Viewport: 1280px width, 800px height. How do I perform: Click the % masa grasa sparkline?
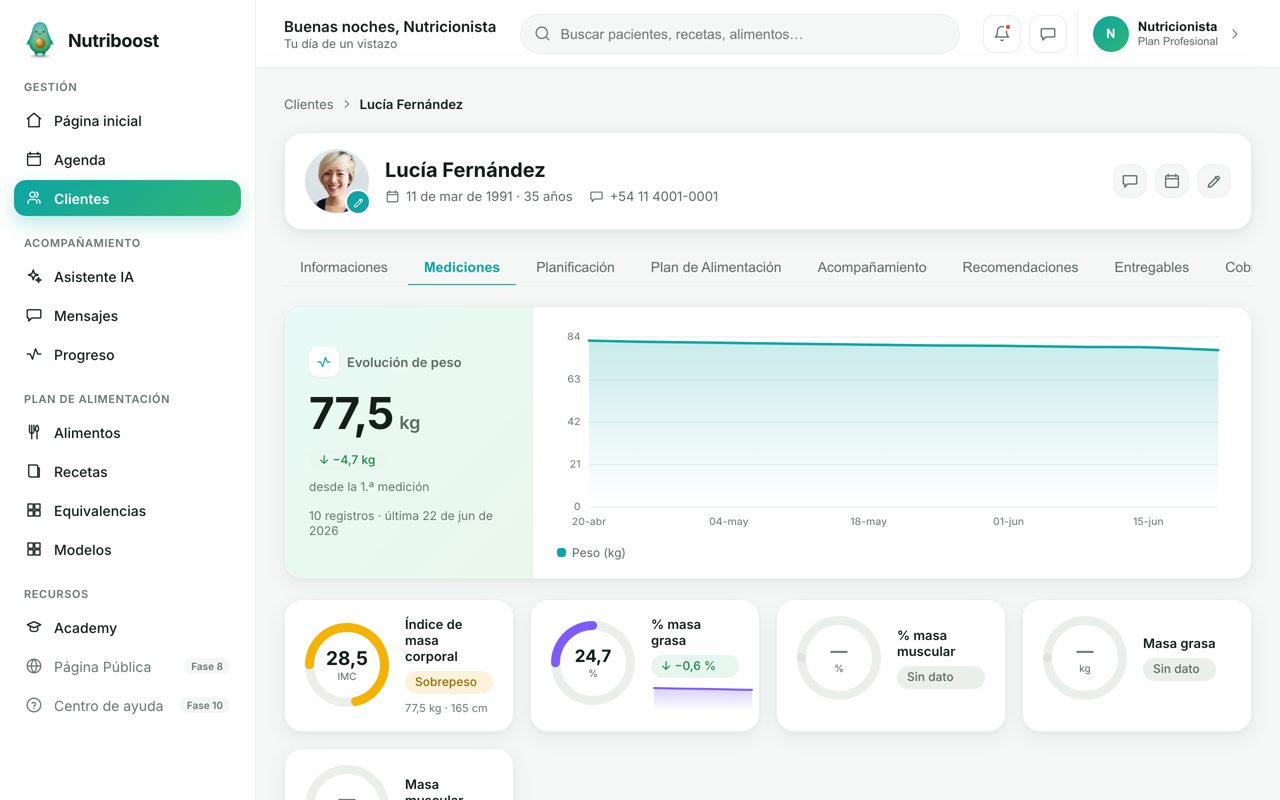click(702, 697)
